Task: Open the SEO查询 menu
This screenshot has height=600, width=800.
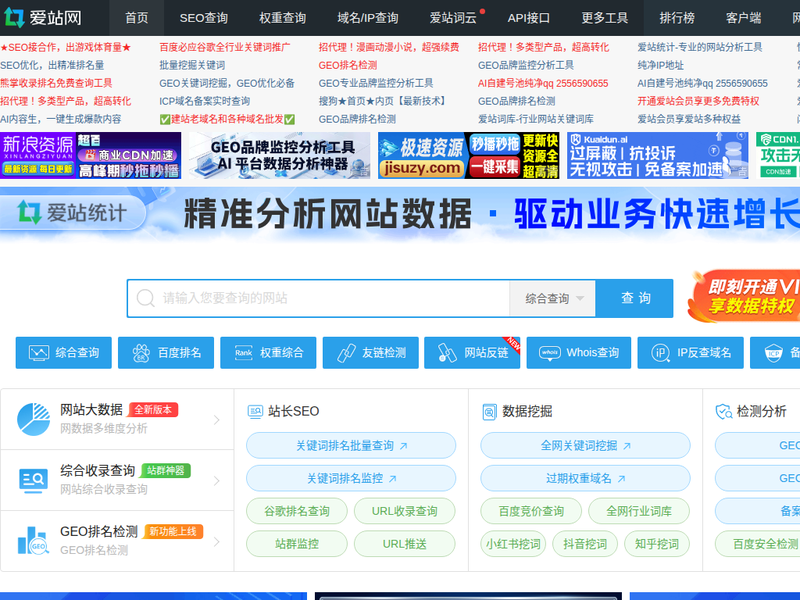Action: point(204,18)
